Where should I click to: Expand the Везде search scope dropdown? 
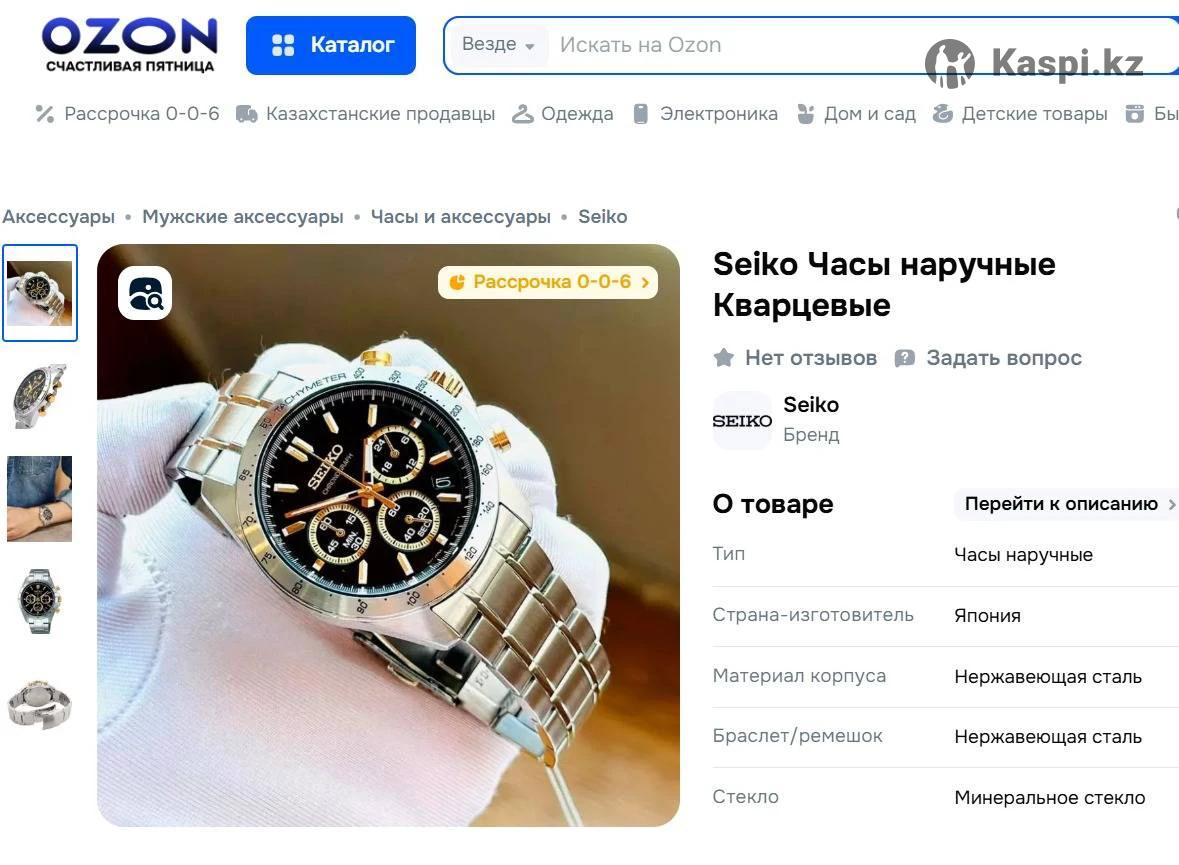(x=498, y=44)
